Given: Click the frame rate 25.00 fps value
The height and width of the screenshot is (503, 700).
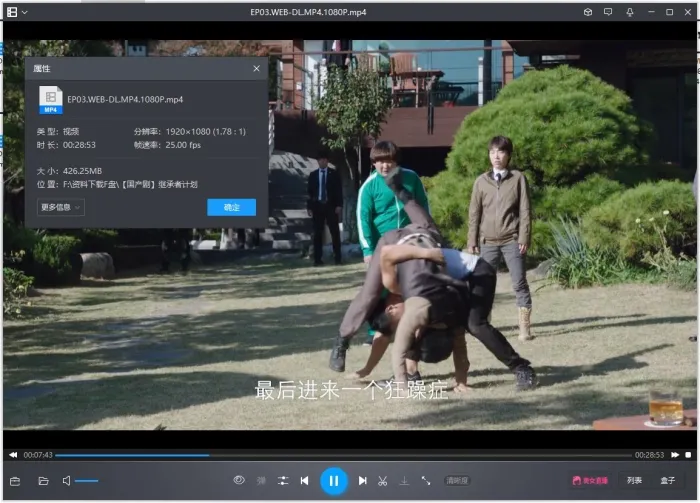Looking at the screenshot, I should [x=183, y=145].
